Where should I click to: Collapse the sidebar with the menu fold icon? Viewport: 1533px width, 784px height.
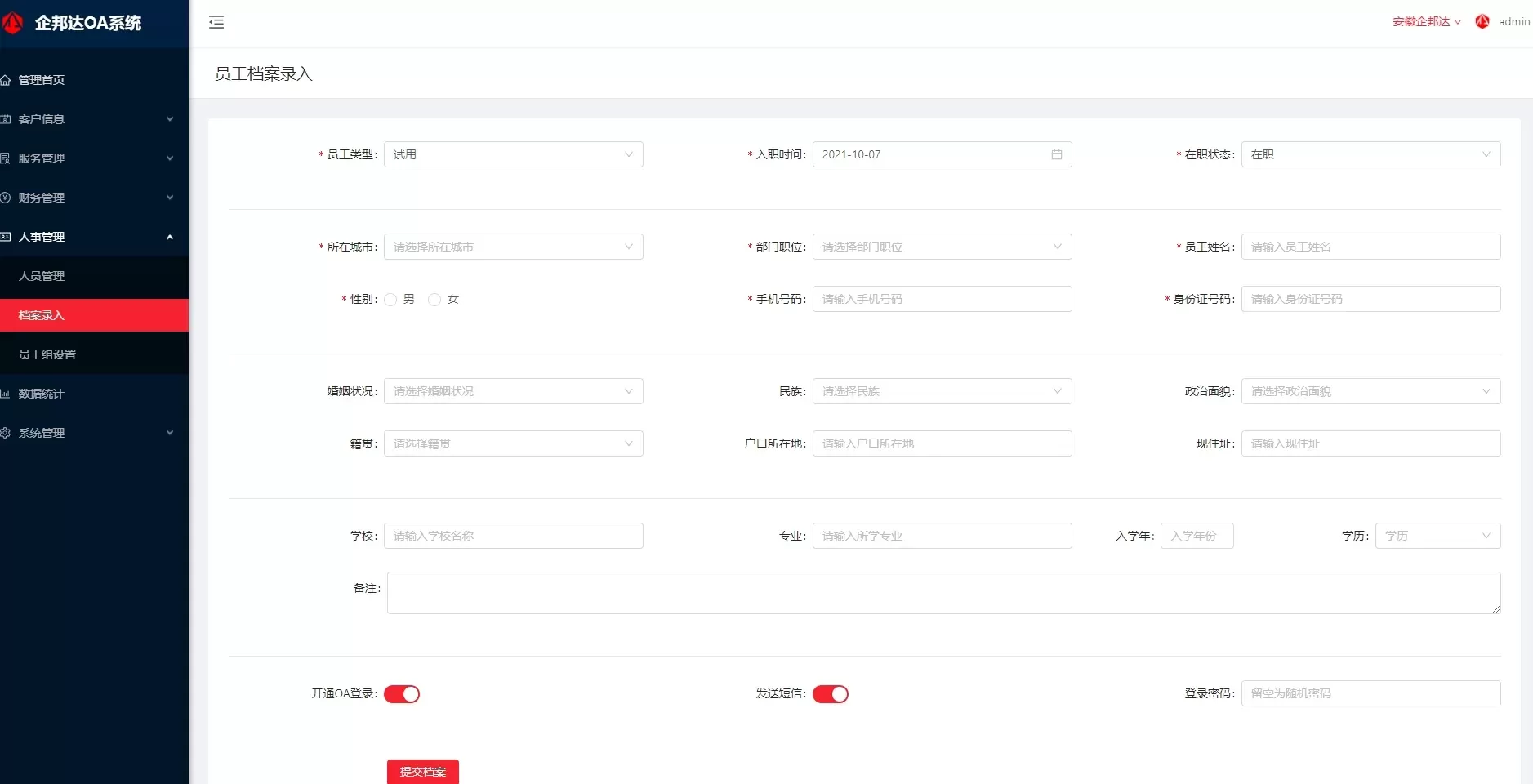click(216, 22)
